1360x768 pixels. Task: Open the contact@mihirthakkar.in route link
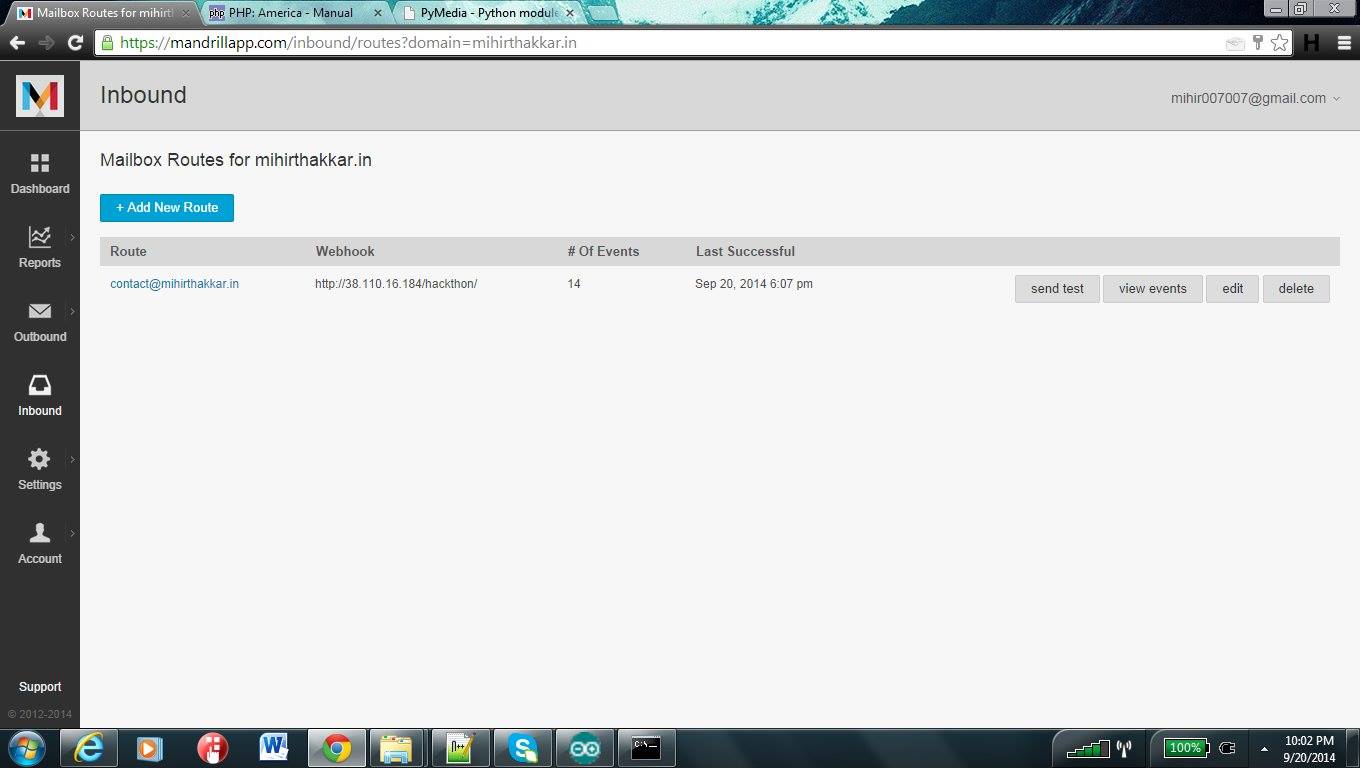[174, 284]
